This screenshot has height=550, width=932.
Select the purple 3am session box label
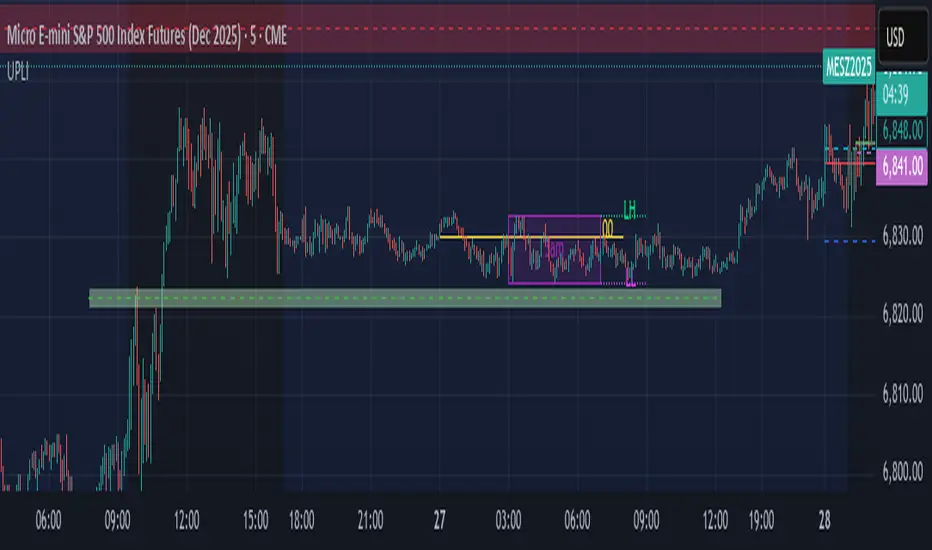[x=554, y=248]
